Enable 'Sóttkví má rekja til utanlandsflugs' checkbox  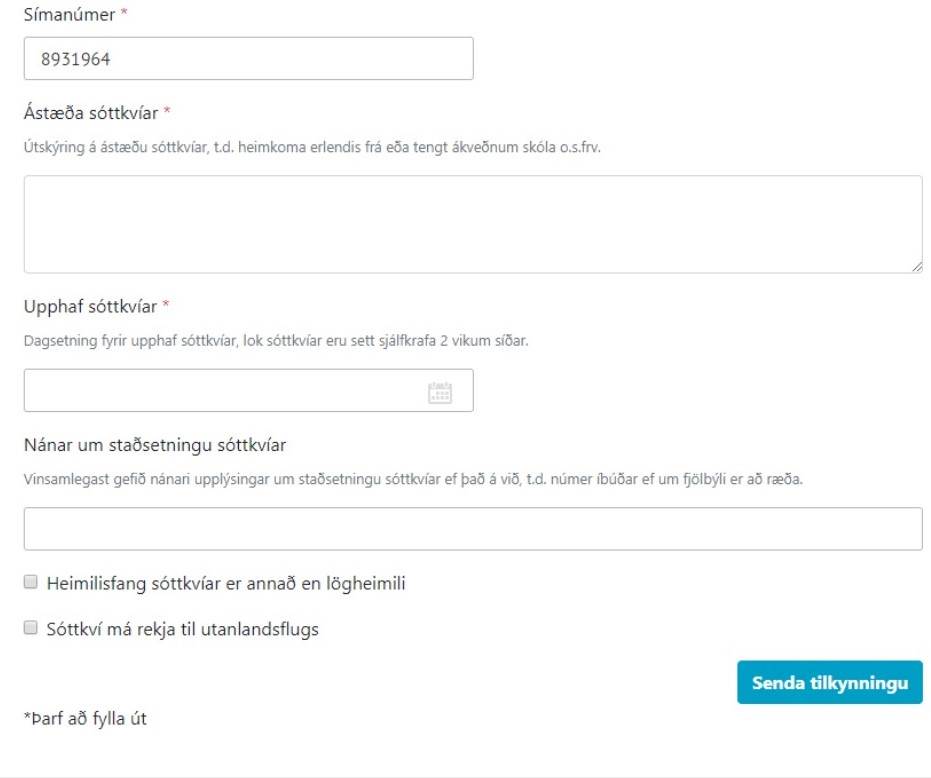(30, 627)
